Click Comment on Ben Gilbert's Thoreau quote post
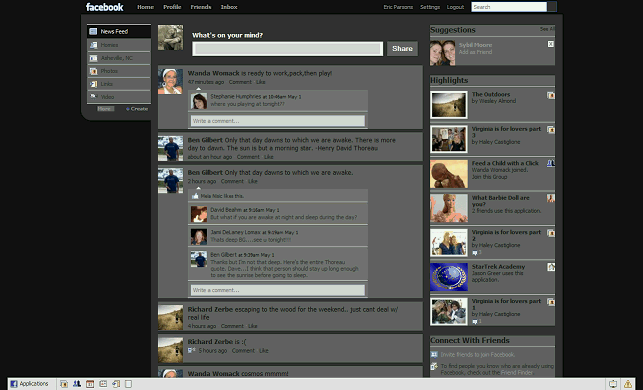The height and width of the screenshot is (390, 643). point(248,157)
